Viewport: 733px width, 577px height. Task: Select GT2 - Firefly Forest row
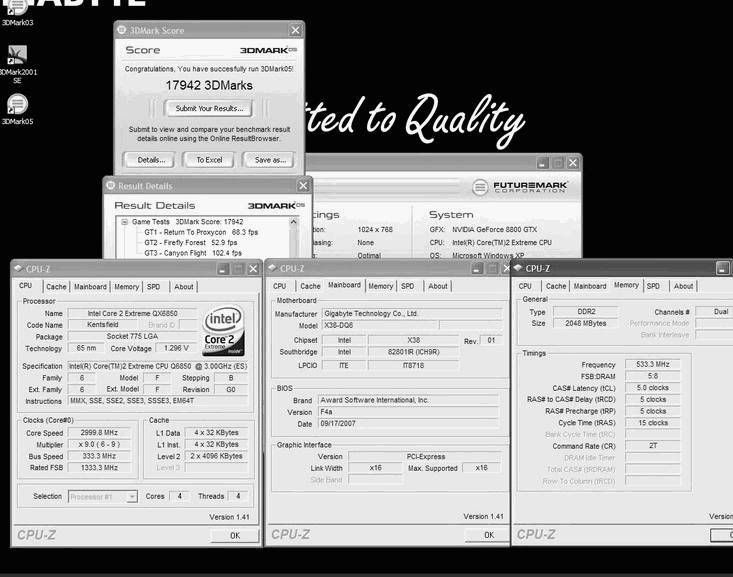[x=191, y=243]
